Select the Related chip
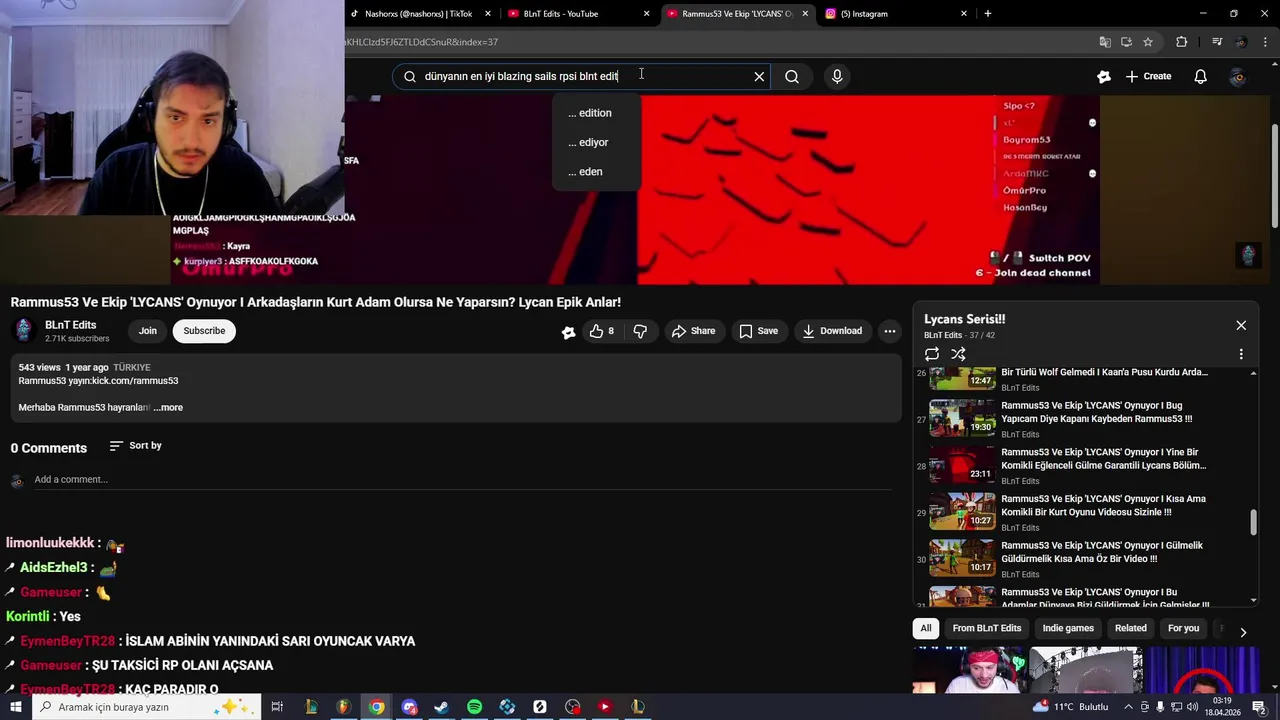Image resolution: width=1280 pixels, height=720 pixels. (1131, 628)
